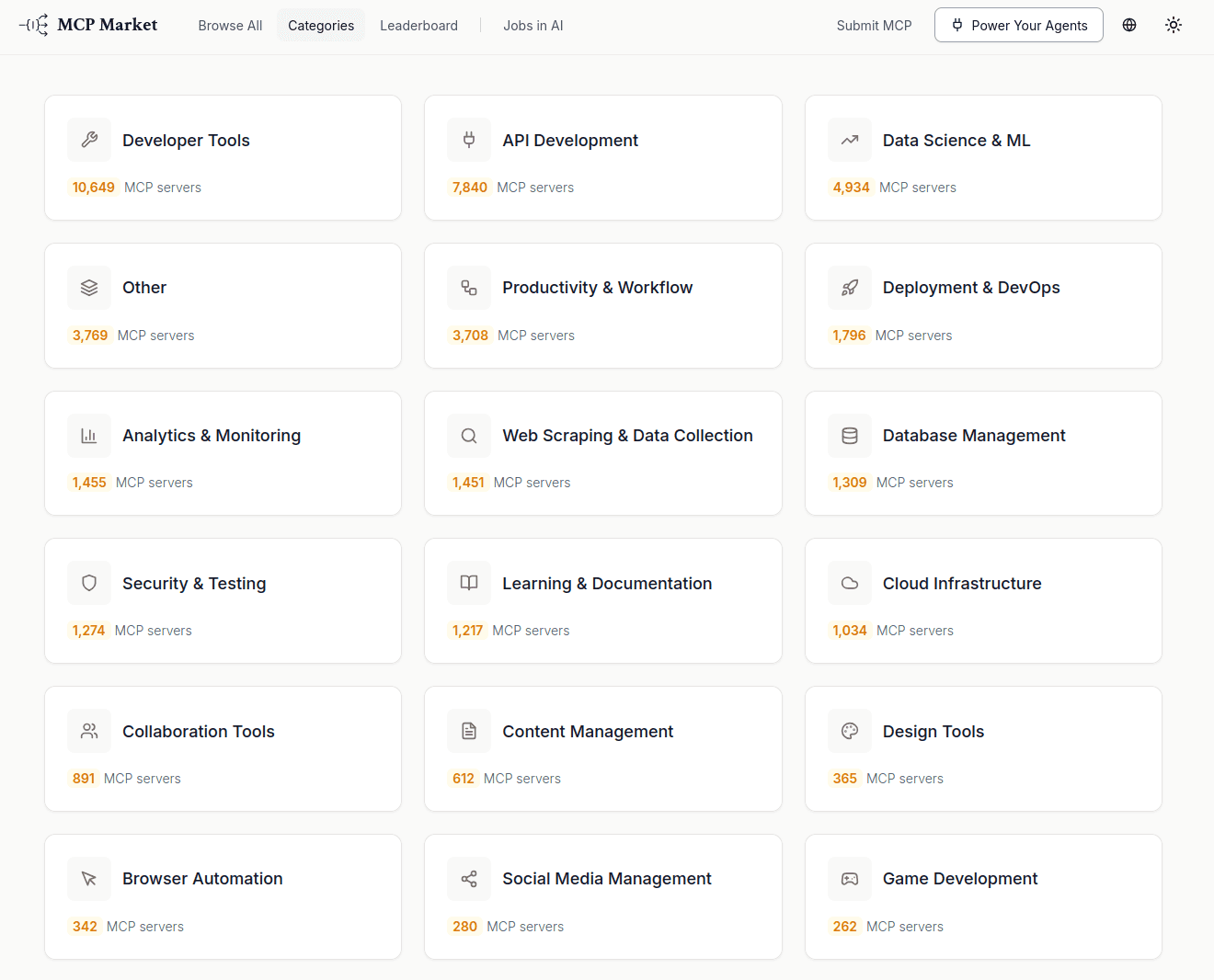Toggle the light/dark theme sun icon
Viewport: 1214px width, 980px height.
point(1174,26)
